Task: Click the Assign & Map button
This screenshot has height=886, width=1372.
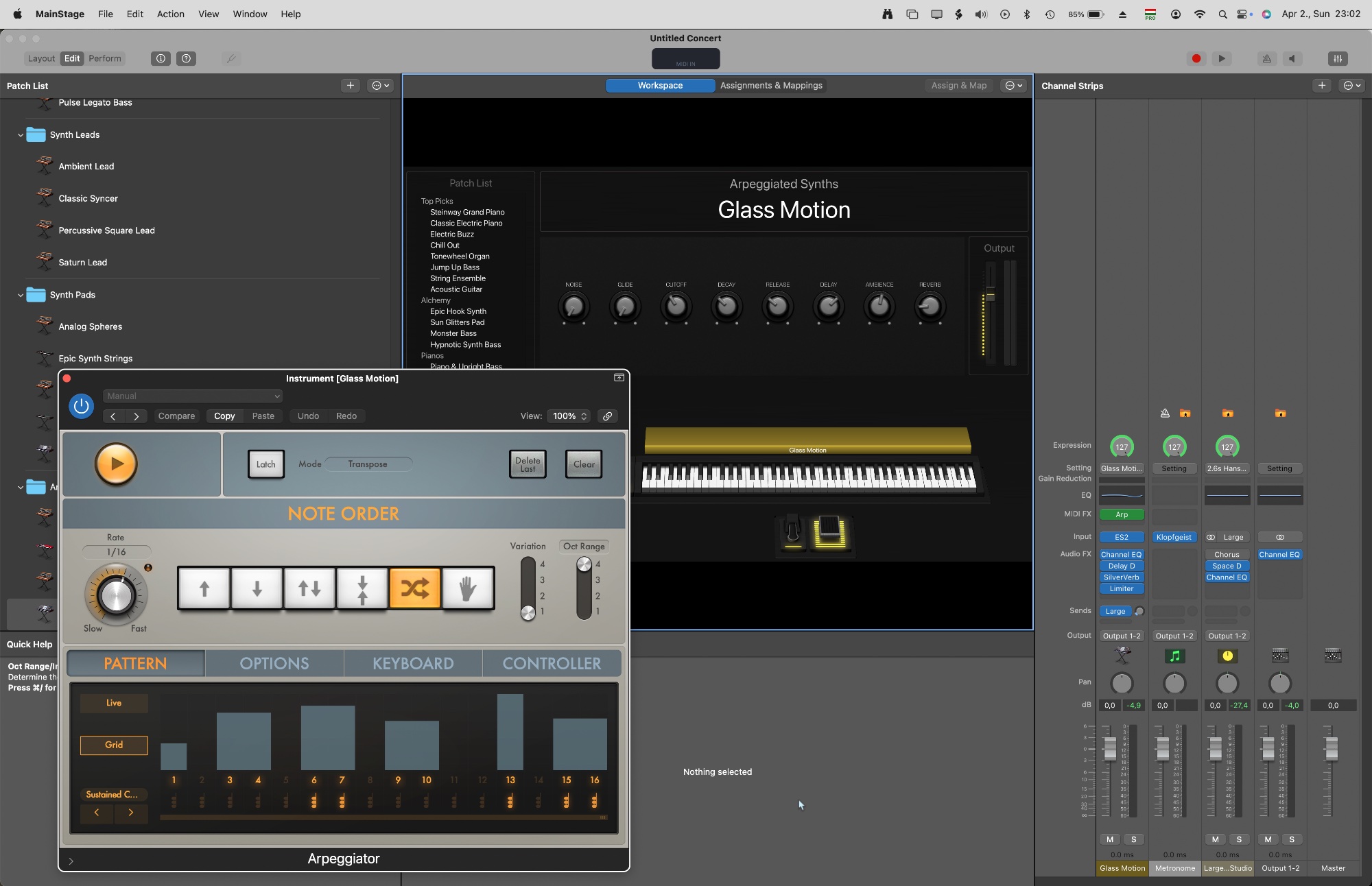Action: click(x=958, y=86)
